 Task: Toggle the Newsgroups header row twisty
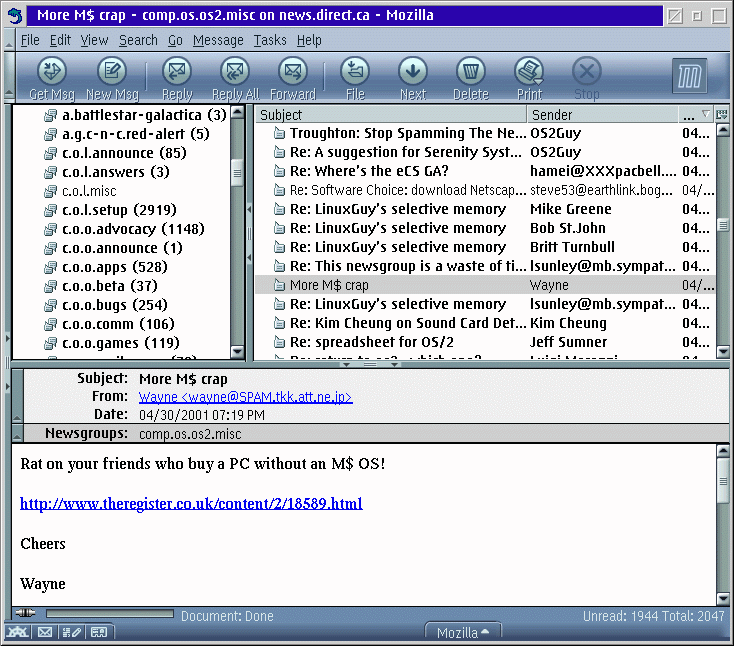click(17, 433)
